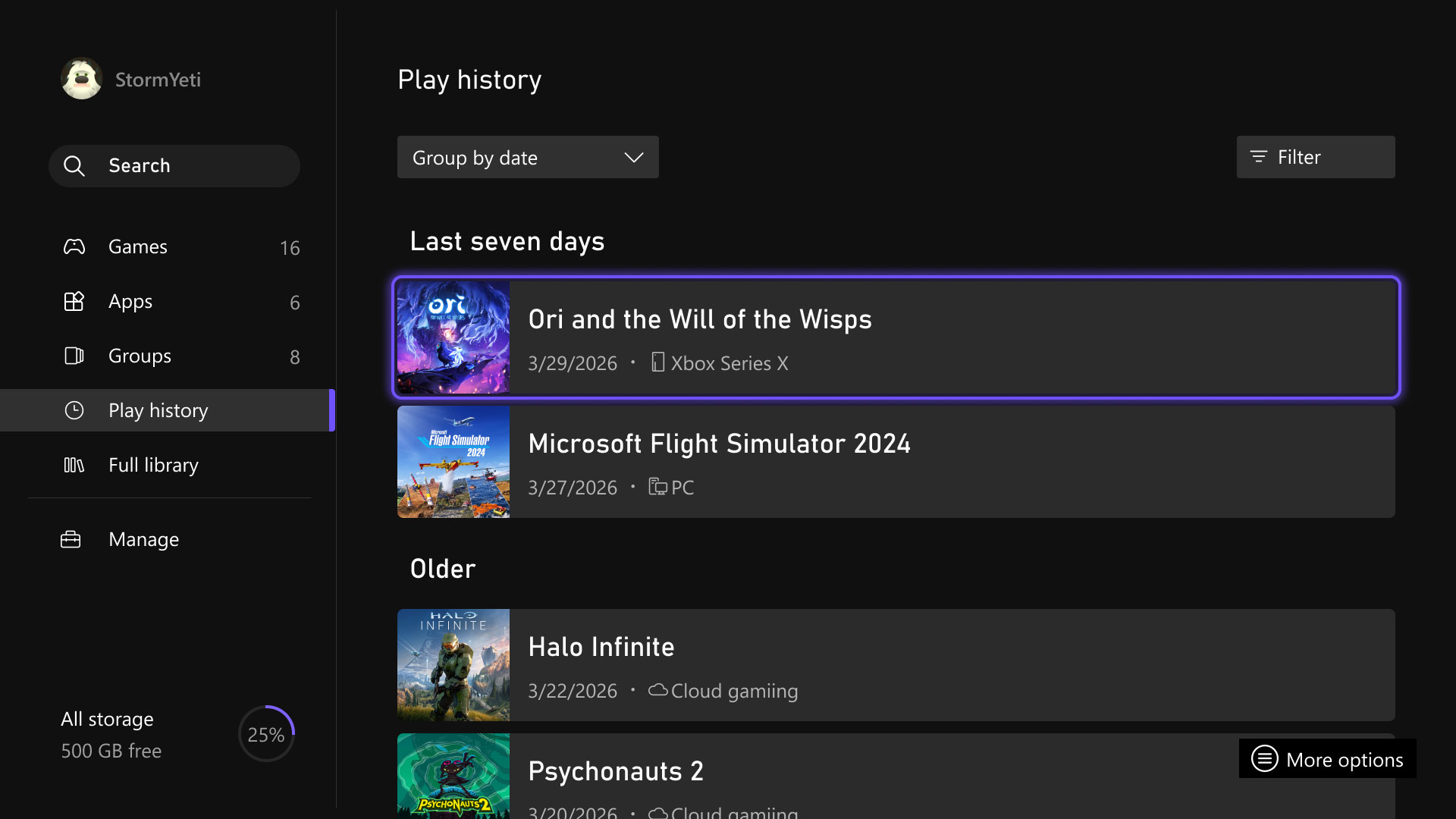Select Games in the sidebar menu
Image resolution: width=1456 pixels, height=819 pixels.
(137, 246)
